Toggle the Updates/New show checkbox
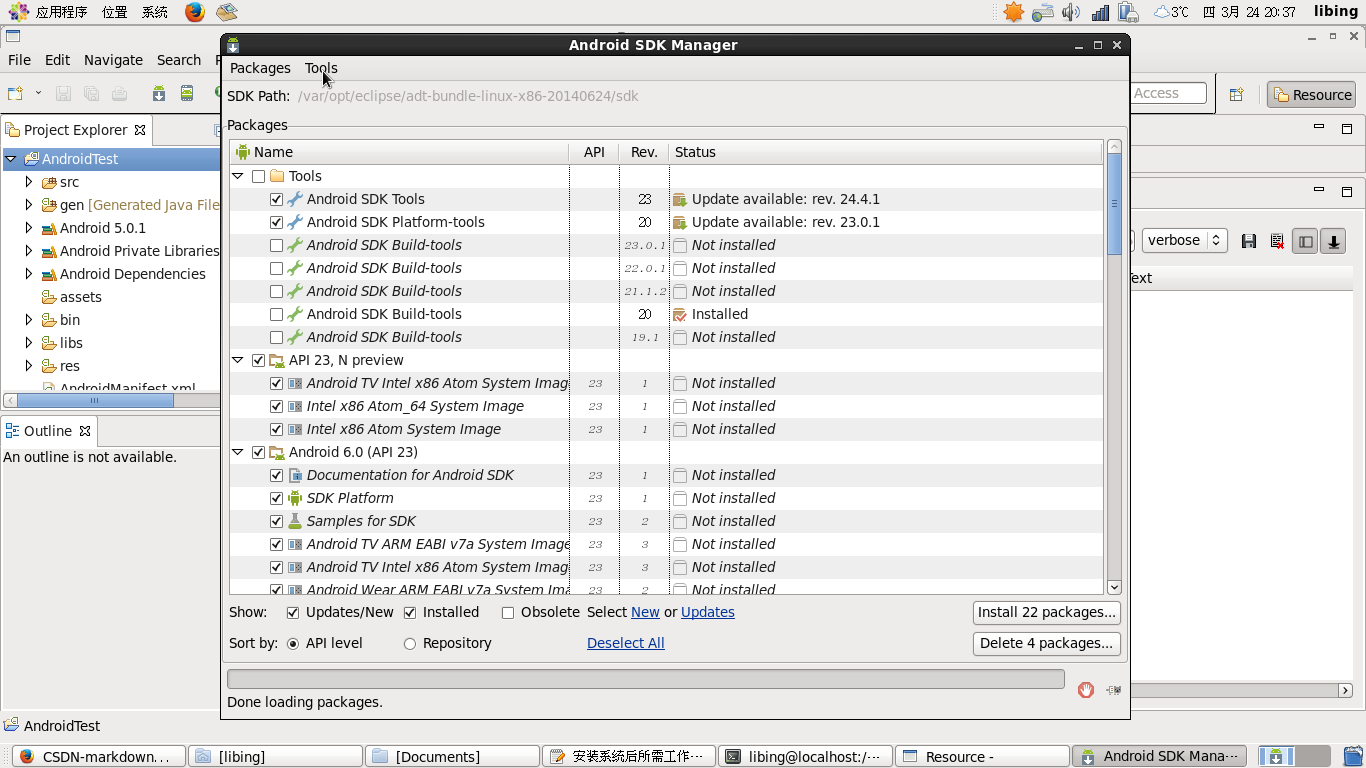The image size is (1366, 768). click(293, 612)
